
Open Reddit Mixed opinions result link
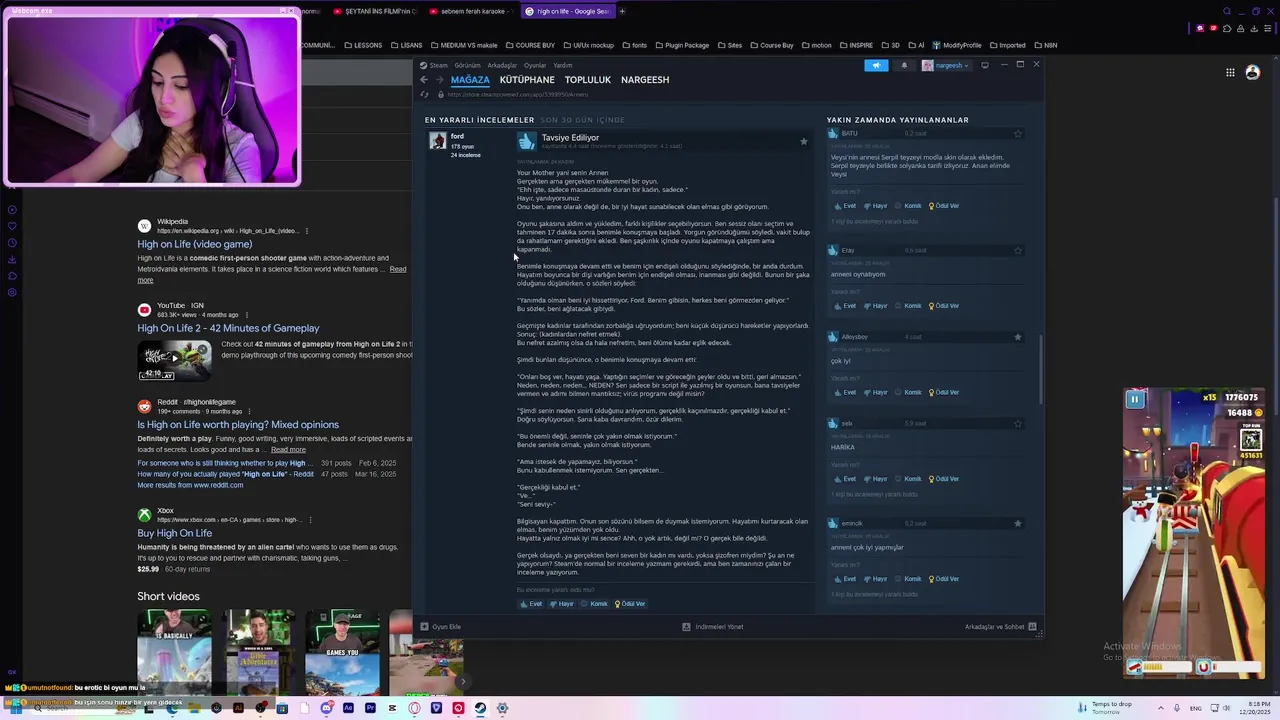click(x=238, y=424)
